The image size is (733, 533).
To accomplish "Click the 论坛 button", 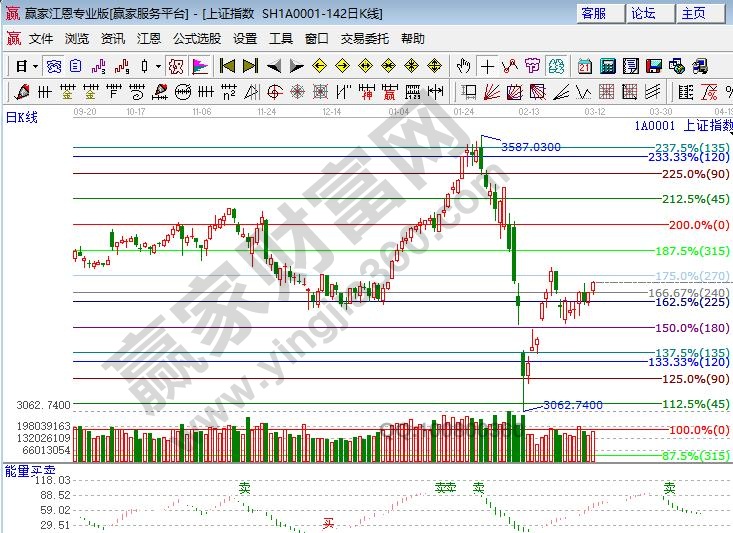I will 644,13.
